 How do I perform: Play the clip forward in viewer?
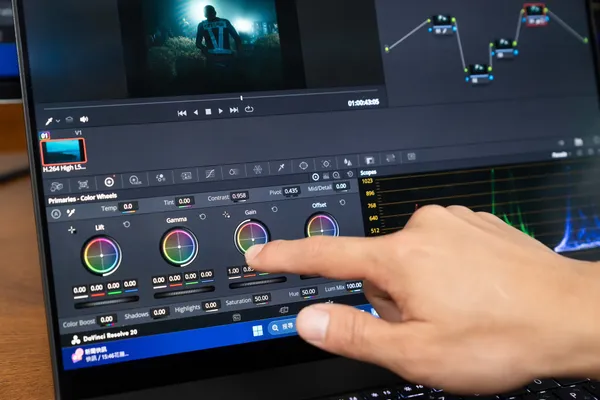click(220, 111)
